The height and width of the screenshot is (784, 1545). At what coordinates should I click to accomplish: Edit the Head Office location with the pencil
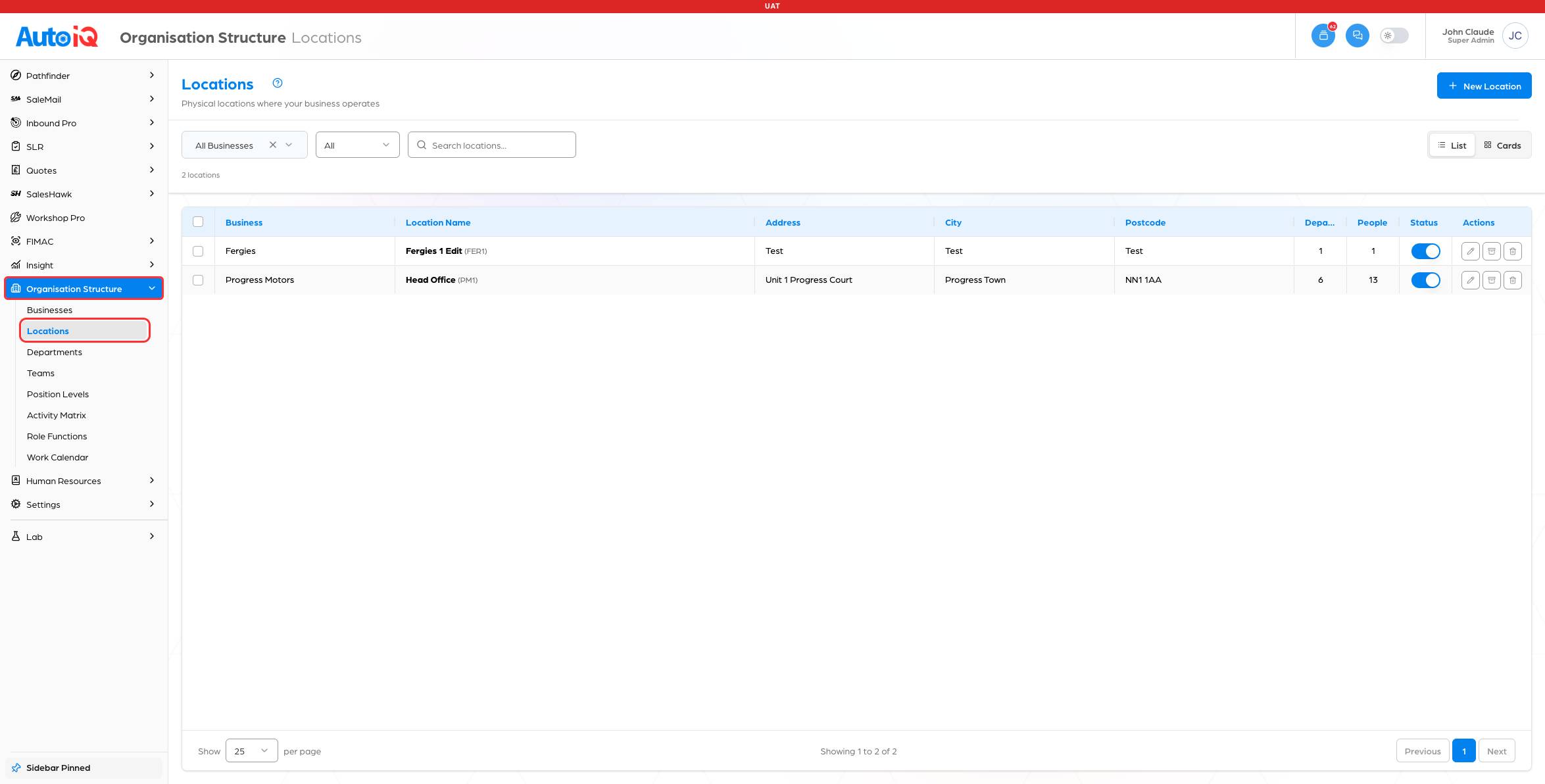click(1471, 280)
